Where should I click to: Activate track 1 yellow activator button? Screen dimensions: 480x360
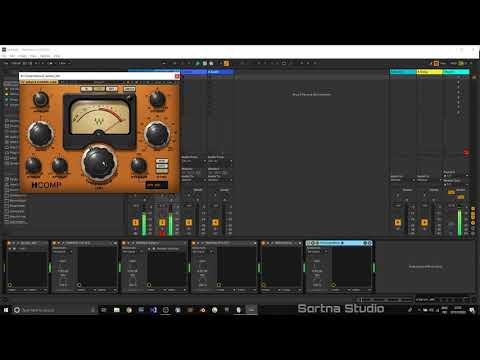(x=135, y=222)
